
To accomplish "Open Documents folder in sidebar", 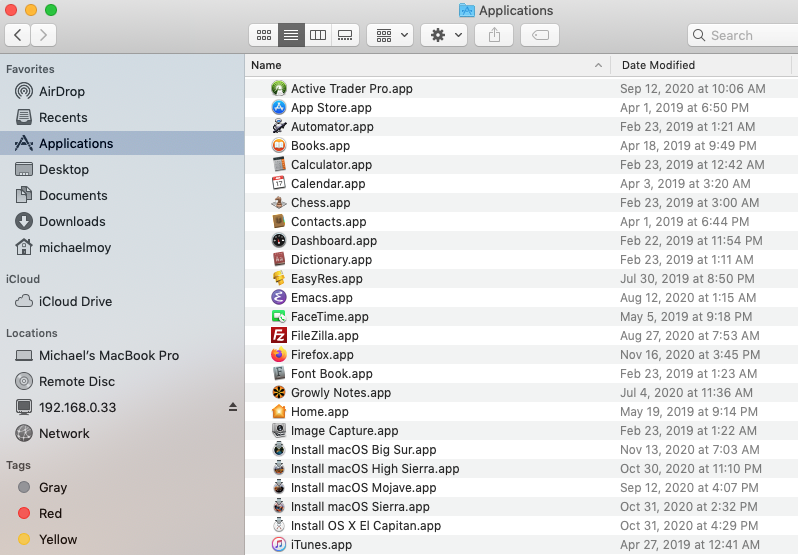I will pos(122,195).
